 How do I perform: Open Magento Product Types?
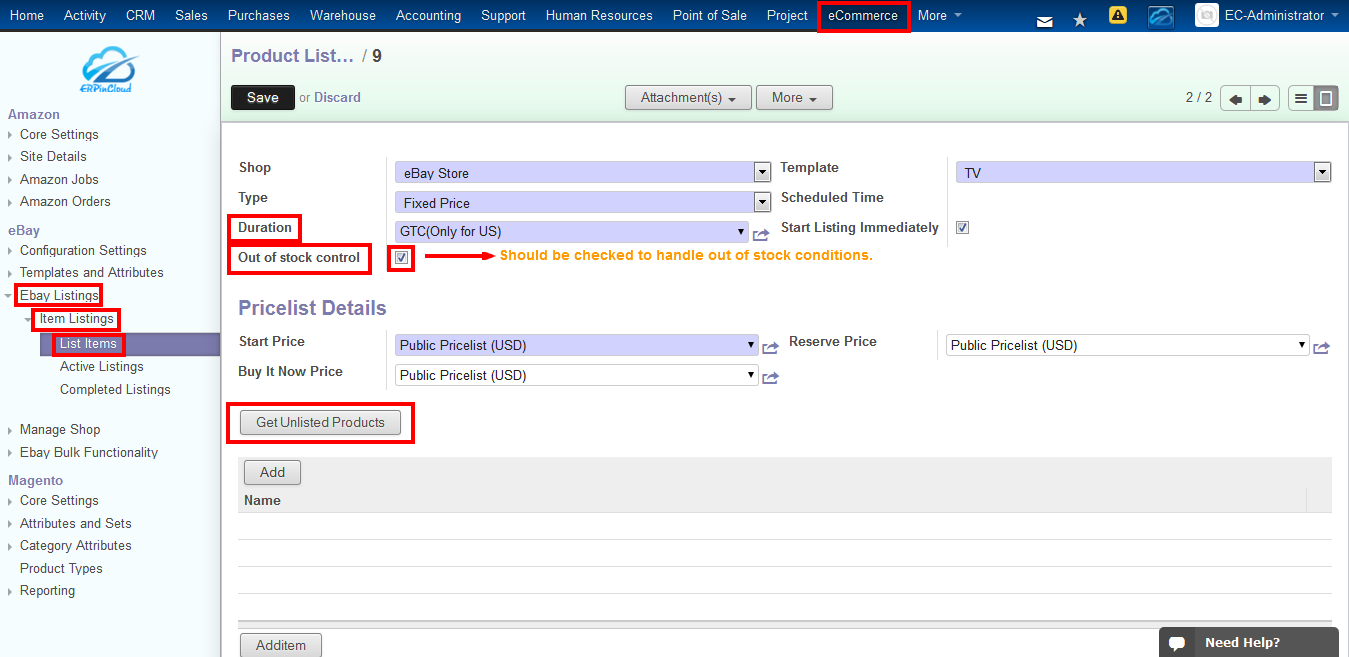(x=61, y=568)
